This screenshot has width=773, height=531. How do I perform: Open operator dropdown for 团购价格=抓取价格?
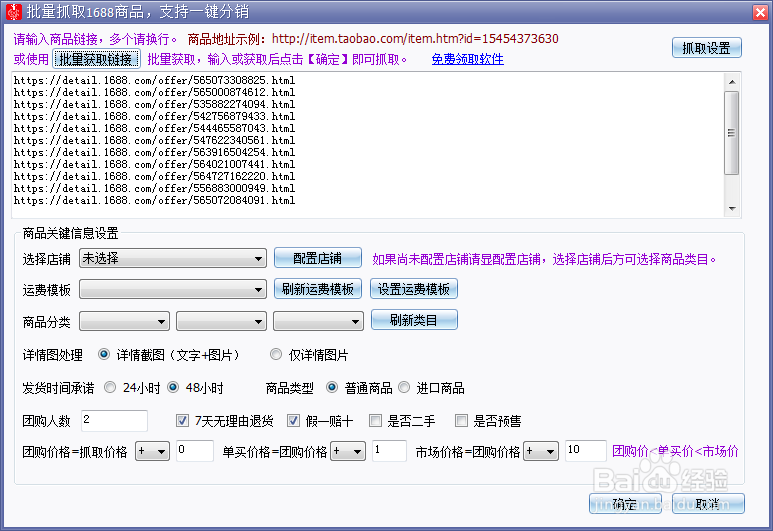click(x=152, y=451)
